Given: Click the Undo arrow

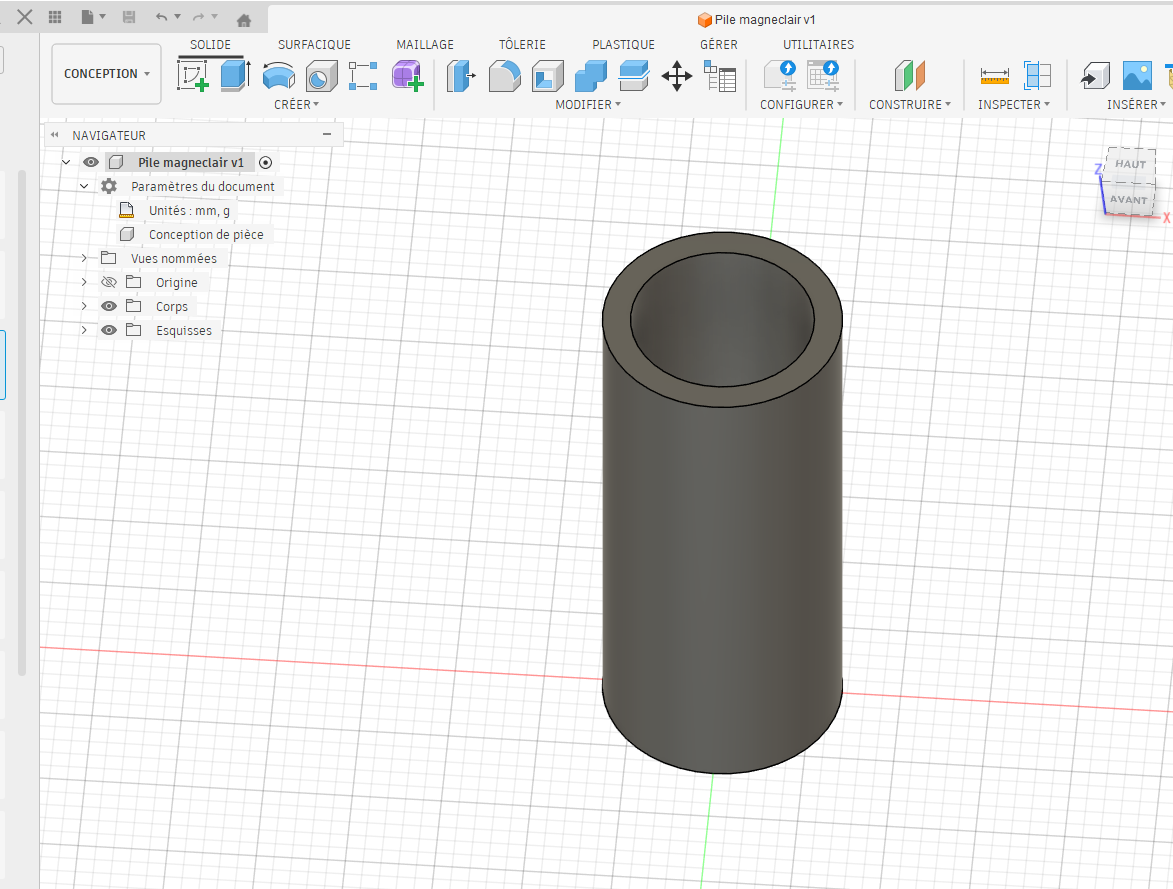Looking at the screenshot, I should [x=162, y=16].
